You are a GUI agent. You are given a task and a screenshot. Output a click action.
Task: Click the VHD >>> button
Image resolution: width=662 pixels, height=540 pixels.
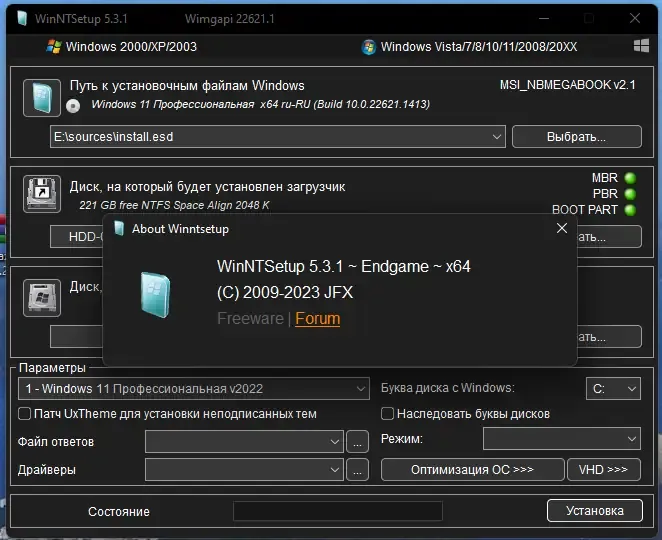pyautogui.click(x=604, y=469)
